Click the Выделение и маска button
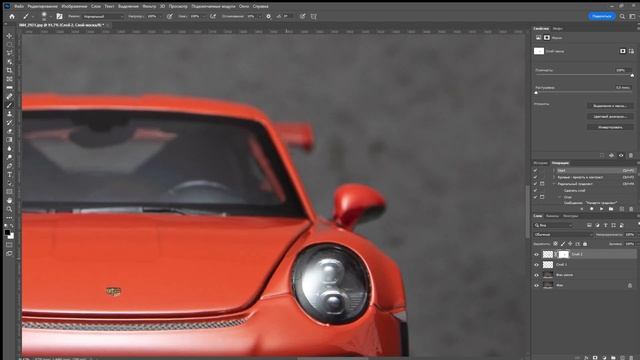 610,106
